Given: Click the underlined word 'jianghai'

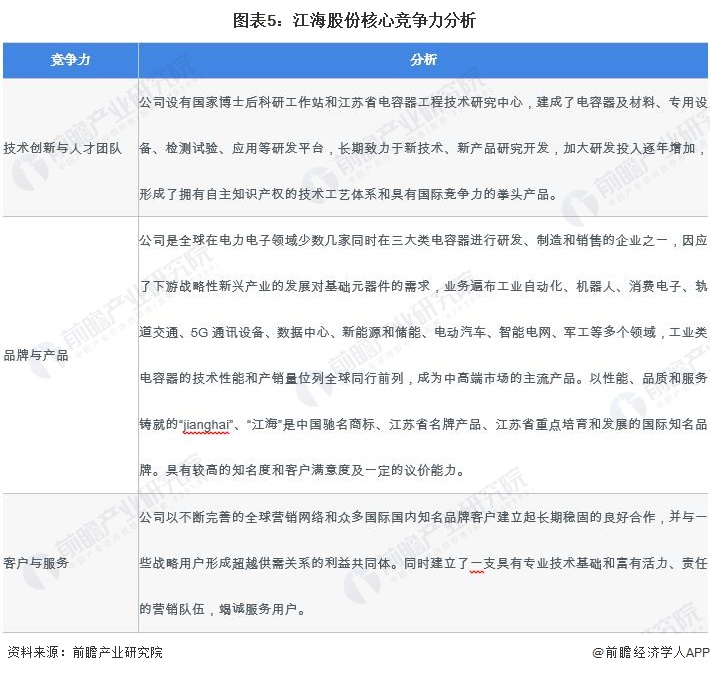Looking at the screenshot, I should coord(206,425).
